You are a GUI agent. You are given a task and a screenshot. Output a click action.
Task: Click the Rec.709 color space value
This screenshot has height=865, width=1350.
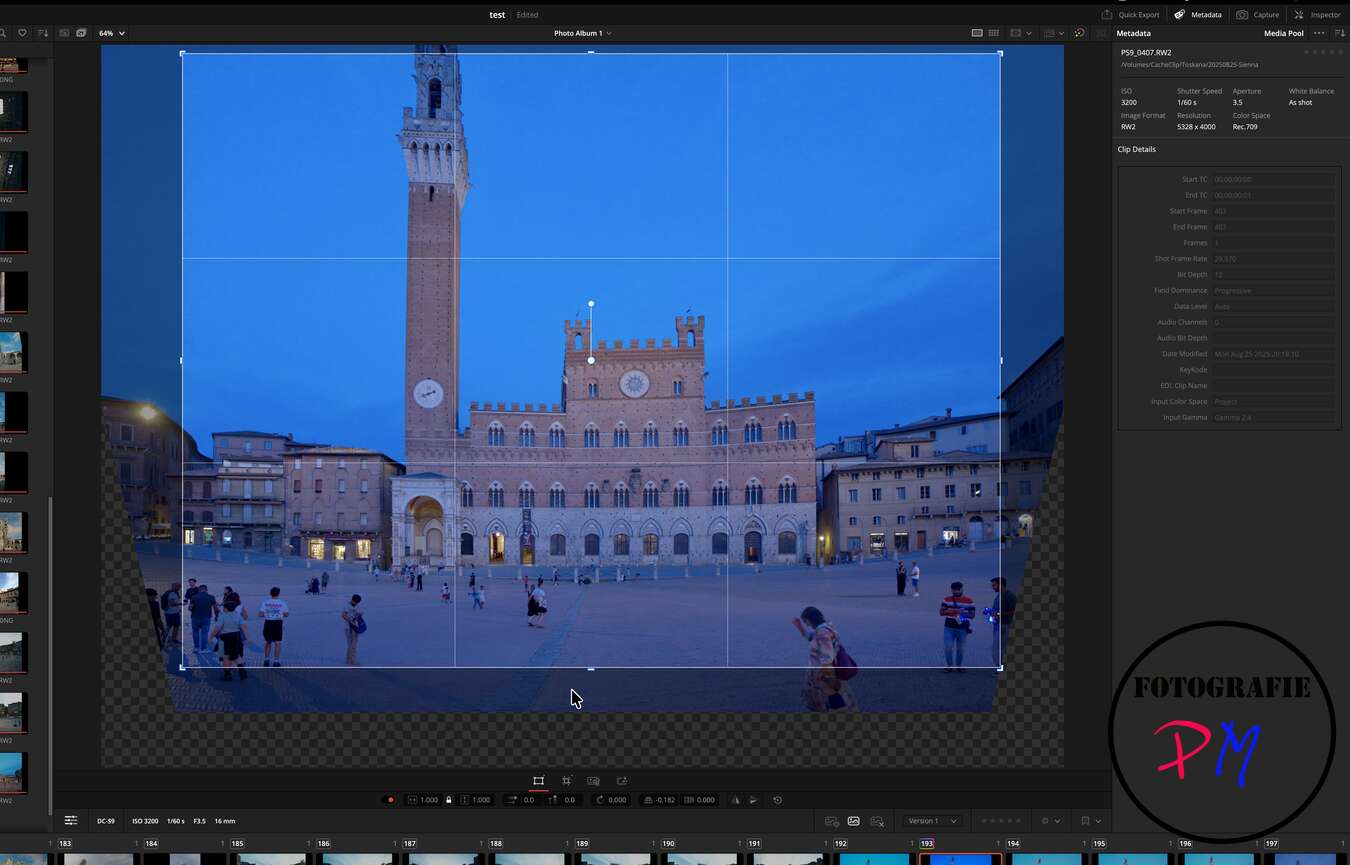click(x=1245, y=127)
